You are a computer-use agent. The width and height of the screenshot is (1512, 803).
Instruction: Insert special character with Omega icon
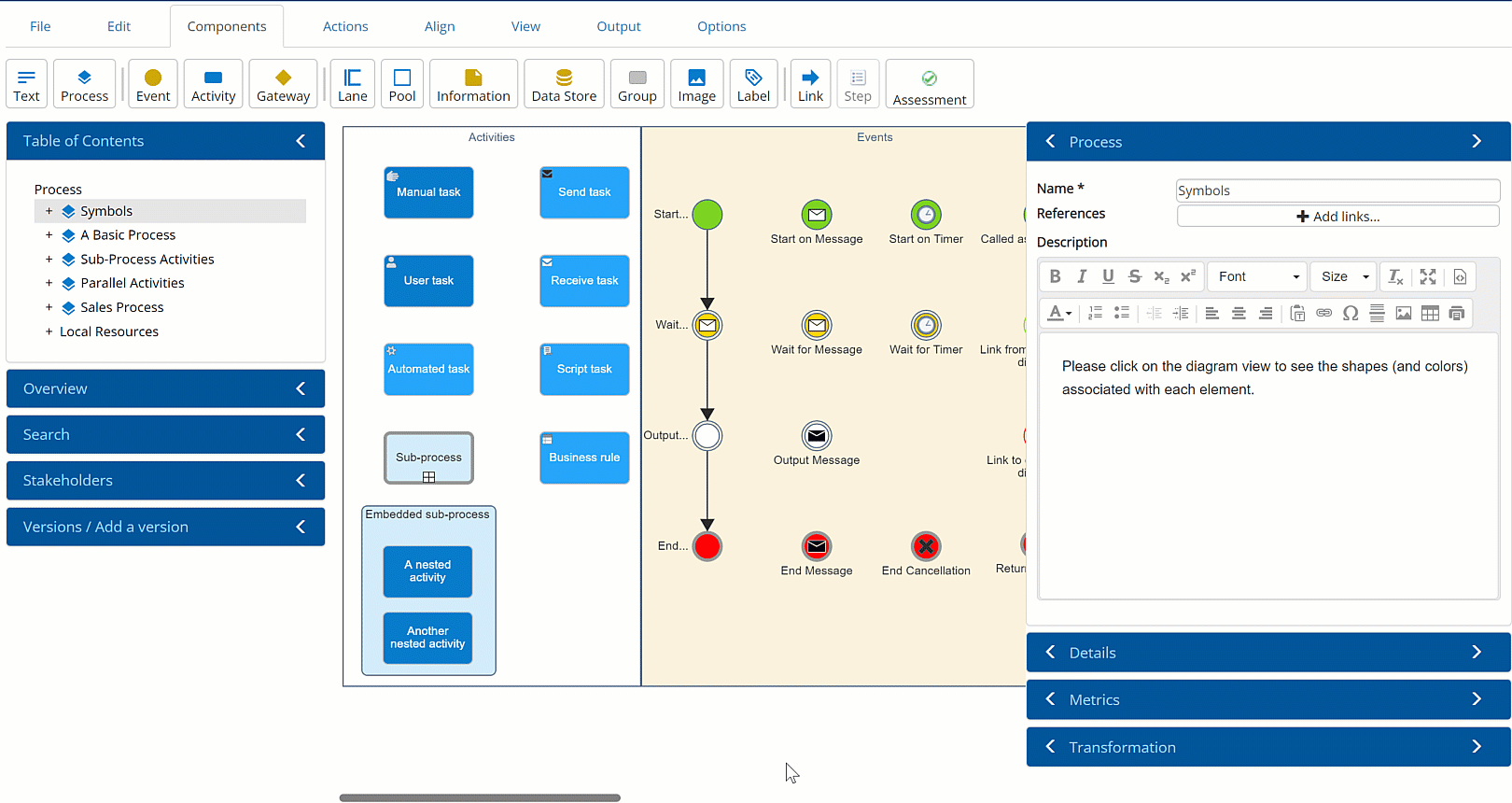coord(1350,314)
